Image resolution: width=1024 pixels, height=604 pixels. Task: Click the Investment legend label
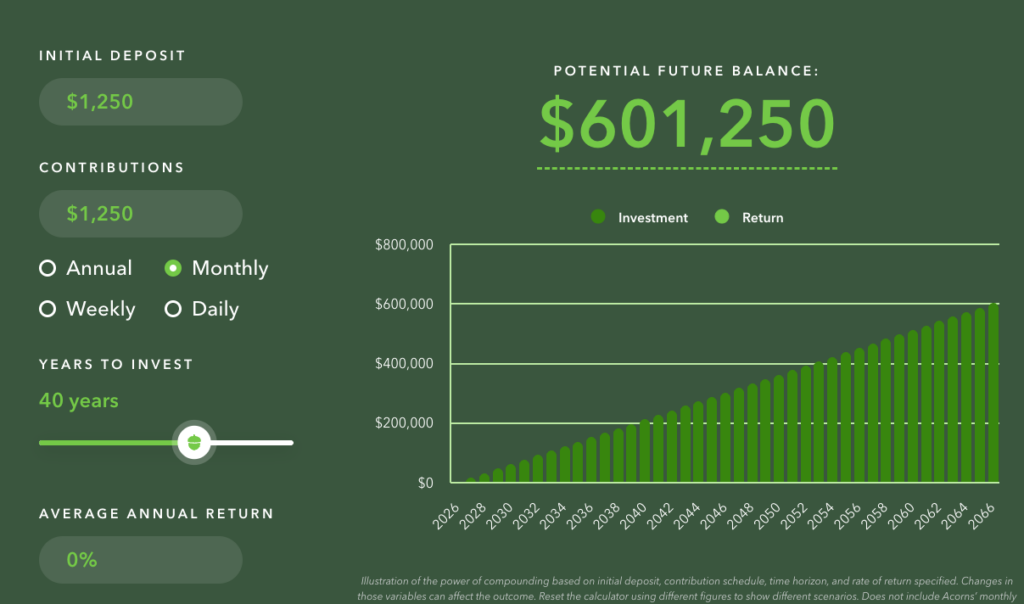pos(653,218)
